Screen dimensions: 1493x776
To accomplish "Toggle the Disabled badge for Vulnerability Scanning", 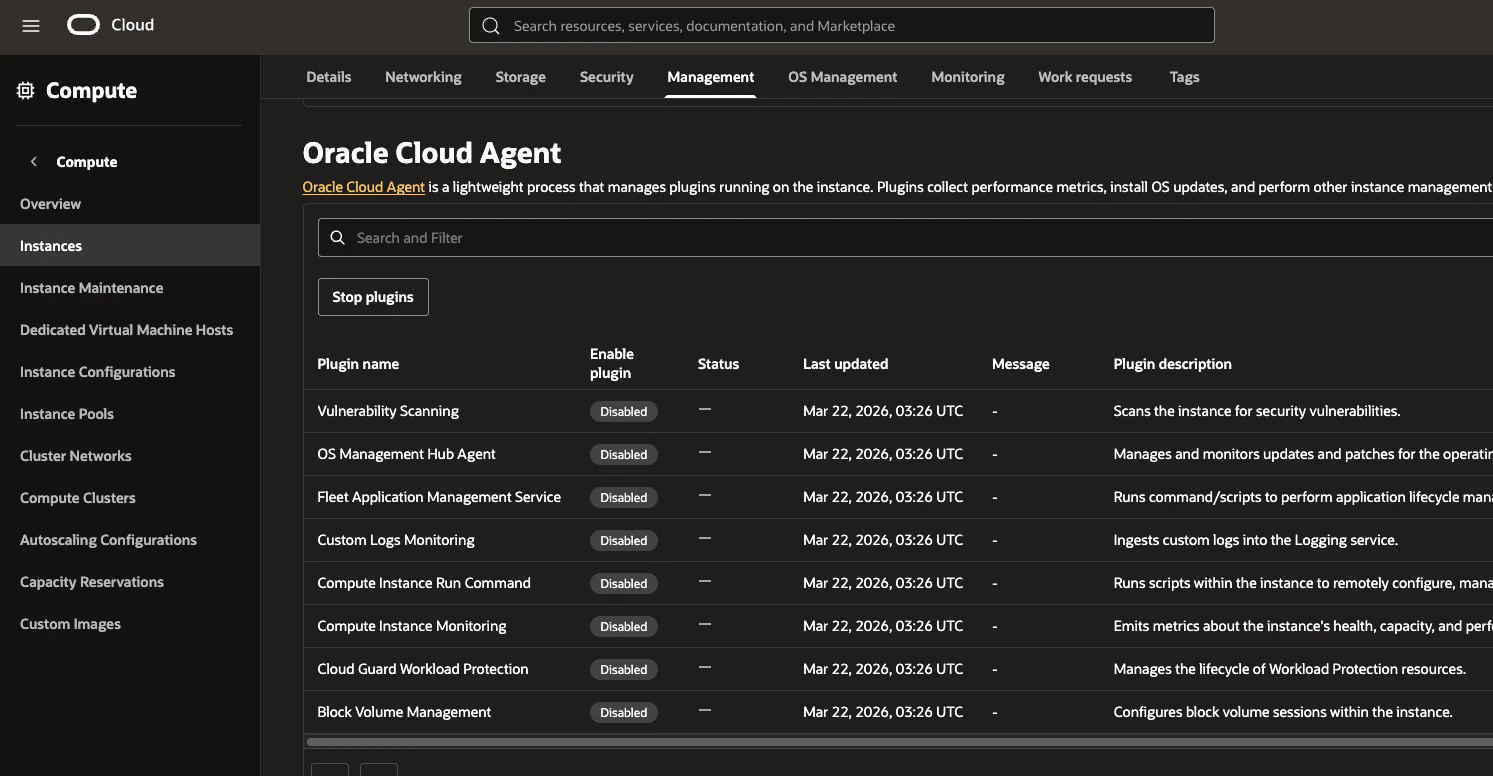I will pos(624,411).
